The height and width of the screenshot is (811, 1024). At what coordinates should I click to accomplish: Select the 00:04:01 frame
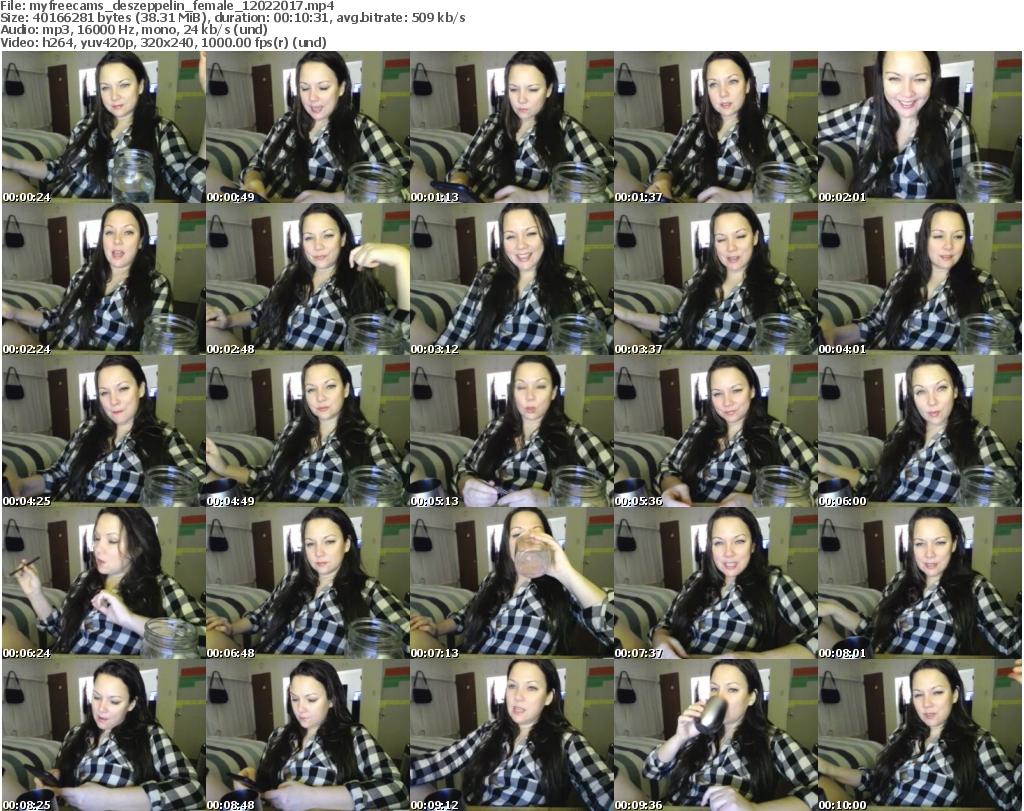coord(920,279)
